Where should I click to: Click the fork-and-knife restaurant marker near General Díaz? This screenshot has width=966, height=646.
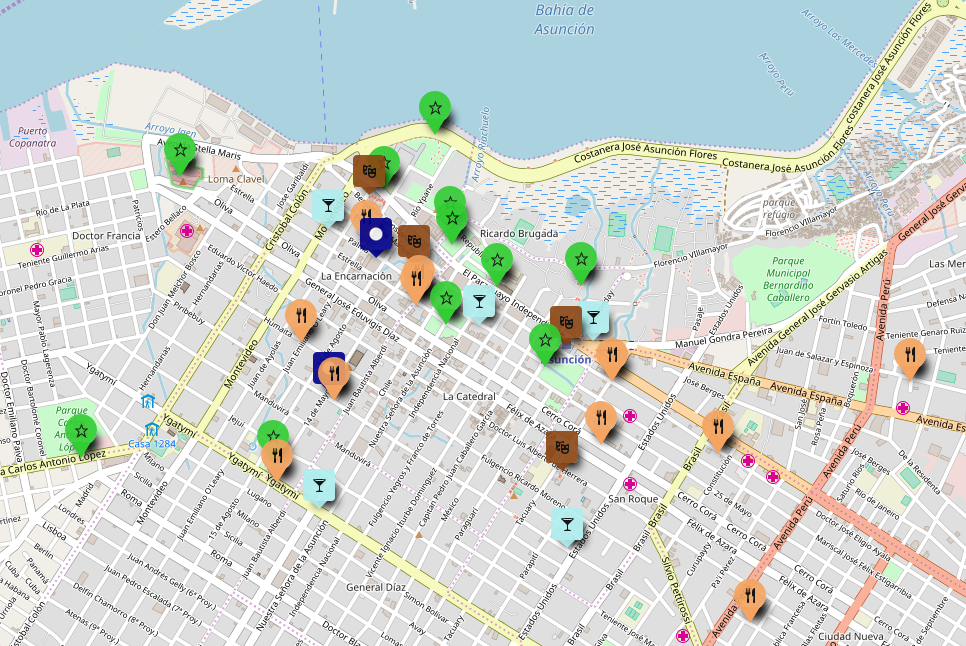click(x=750, y=594)
